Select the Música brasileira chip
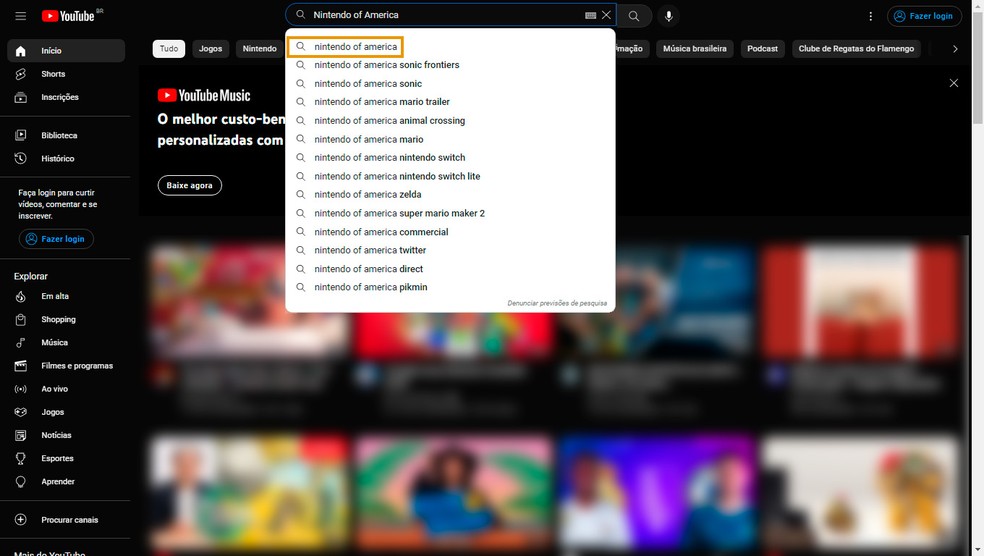The height and width of the screenshot is (556, 984). (695, 49)
